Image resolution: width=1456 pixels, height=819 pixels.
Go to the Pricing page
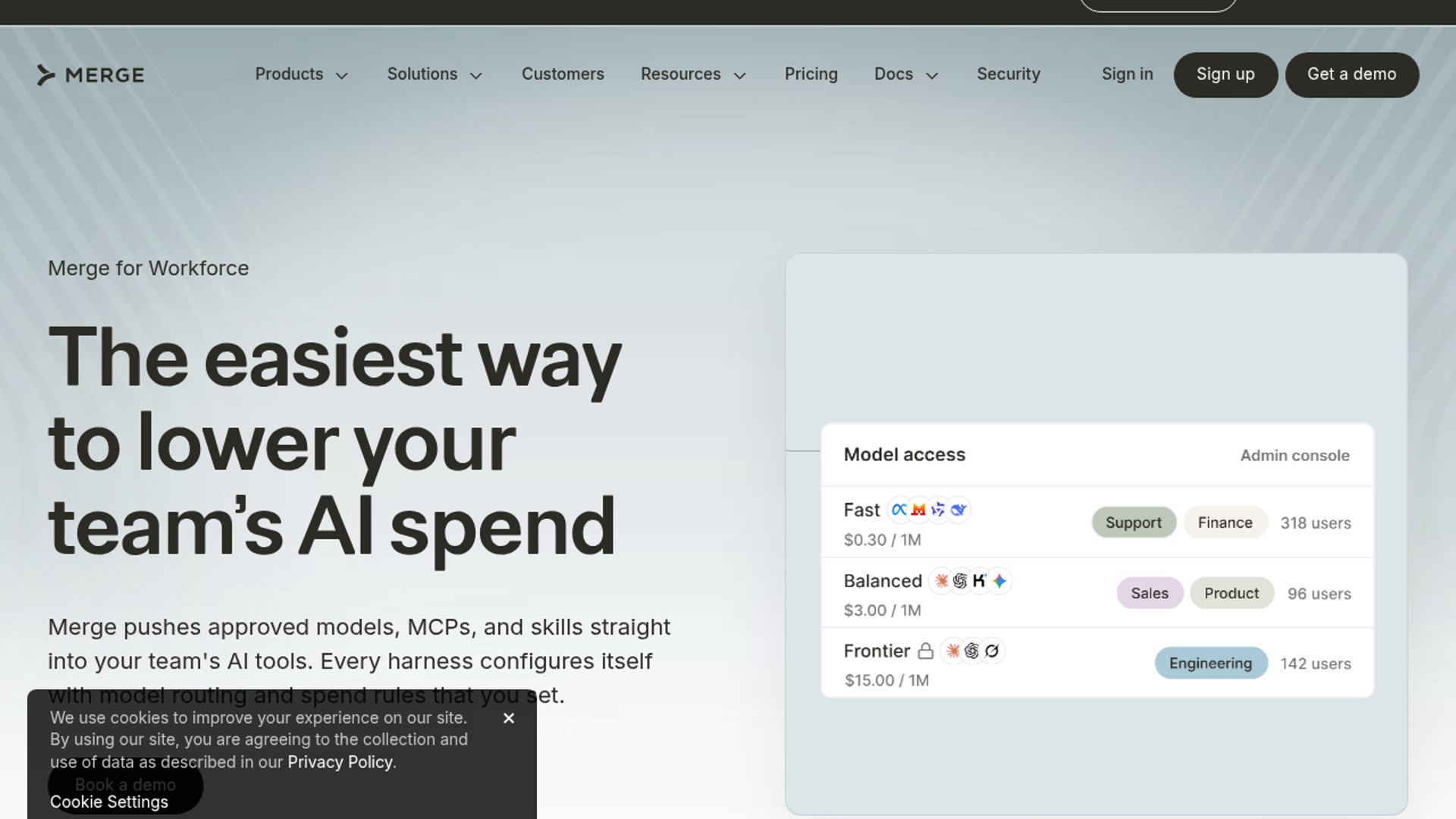point(811,74)
